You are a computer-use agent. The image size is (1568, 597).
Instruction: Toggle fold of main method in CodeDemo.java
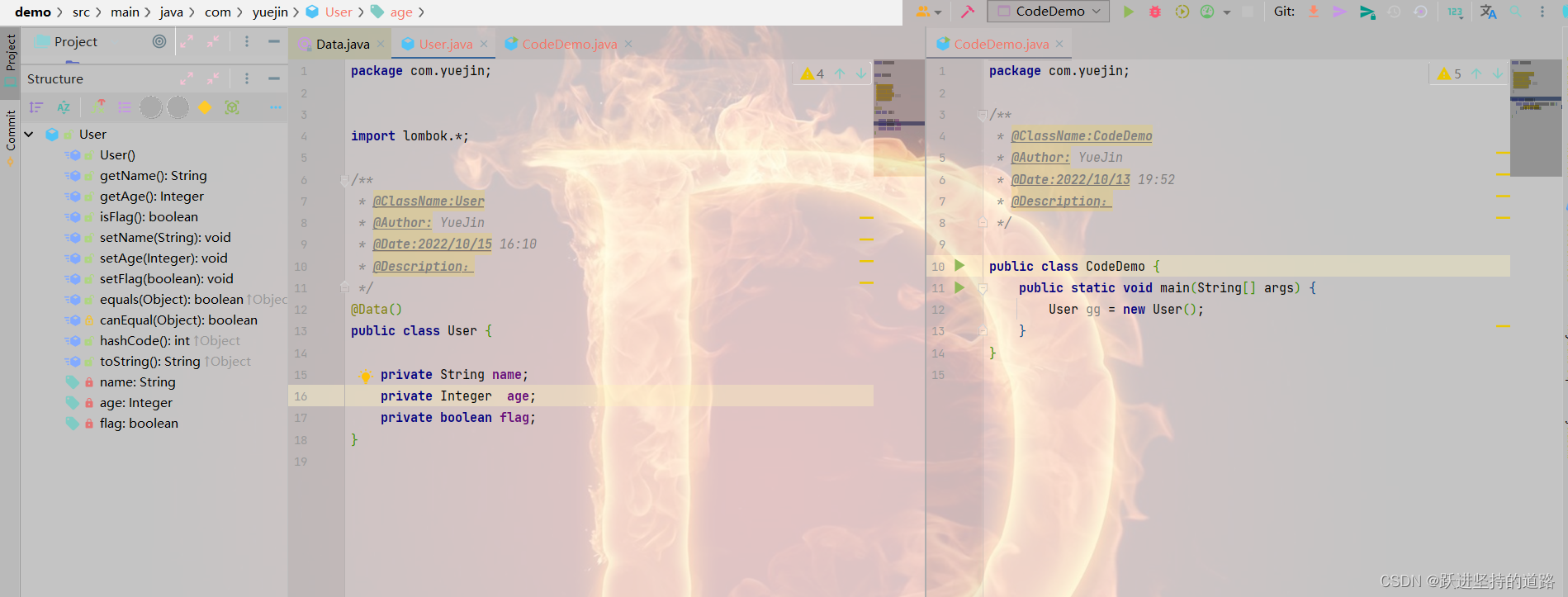[983, 288]
